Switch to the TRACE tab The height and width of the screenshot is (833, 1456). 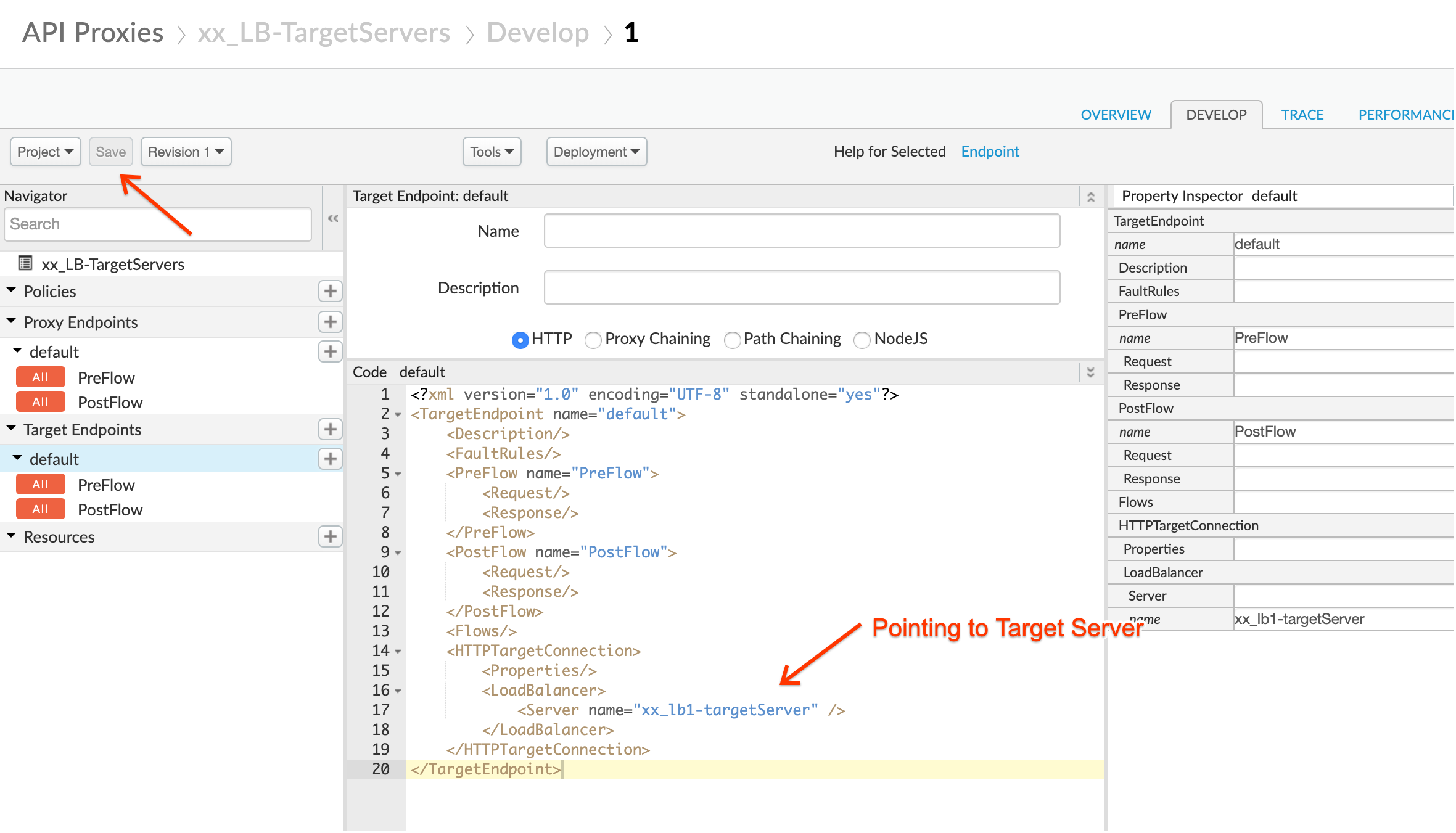(1302, 115)
